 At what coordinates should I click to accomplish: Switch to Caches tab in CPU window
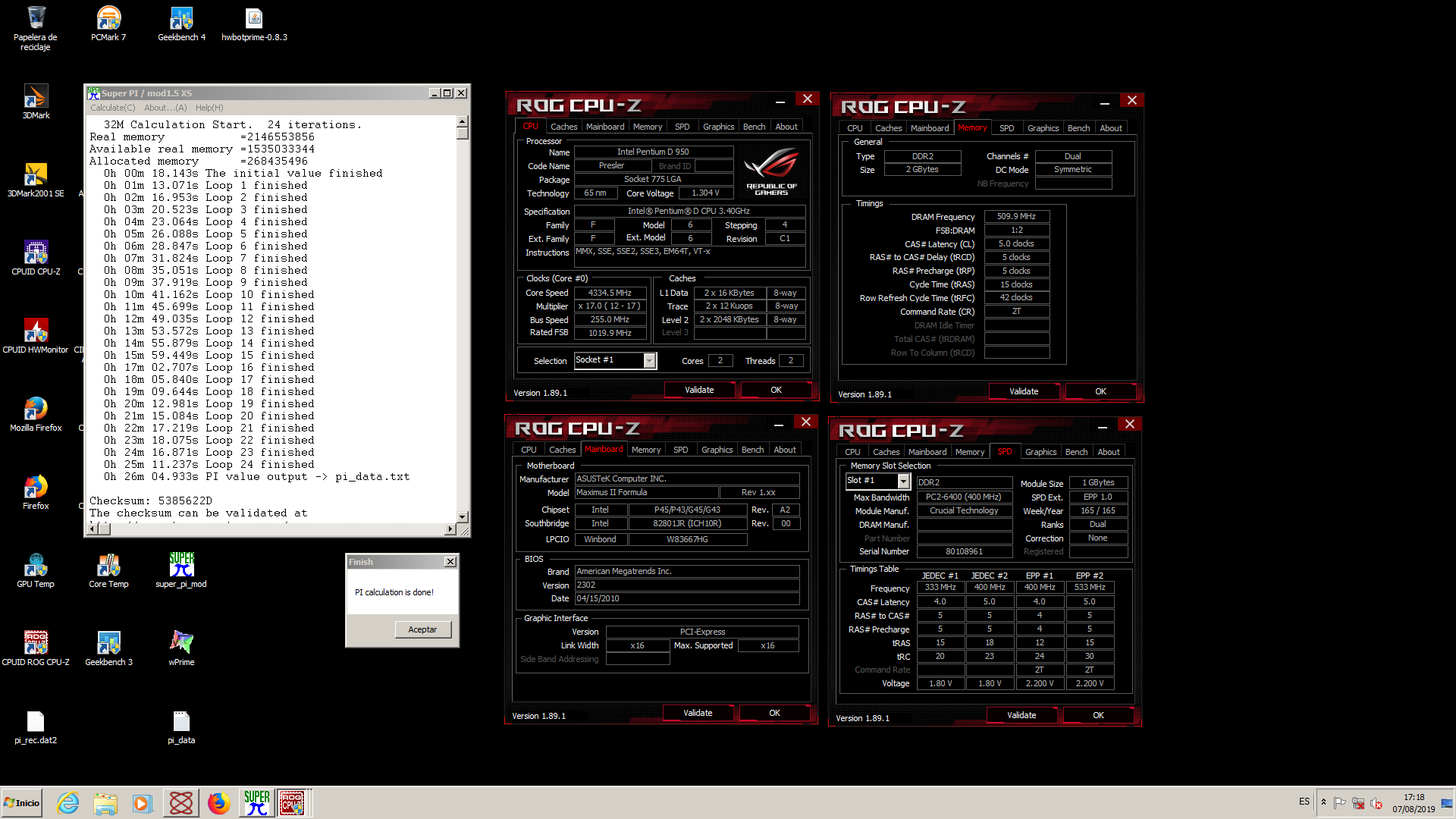[563, 127]
